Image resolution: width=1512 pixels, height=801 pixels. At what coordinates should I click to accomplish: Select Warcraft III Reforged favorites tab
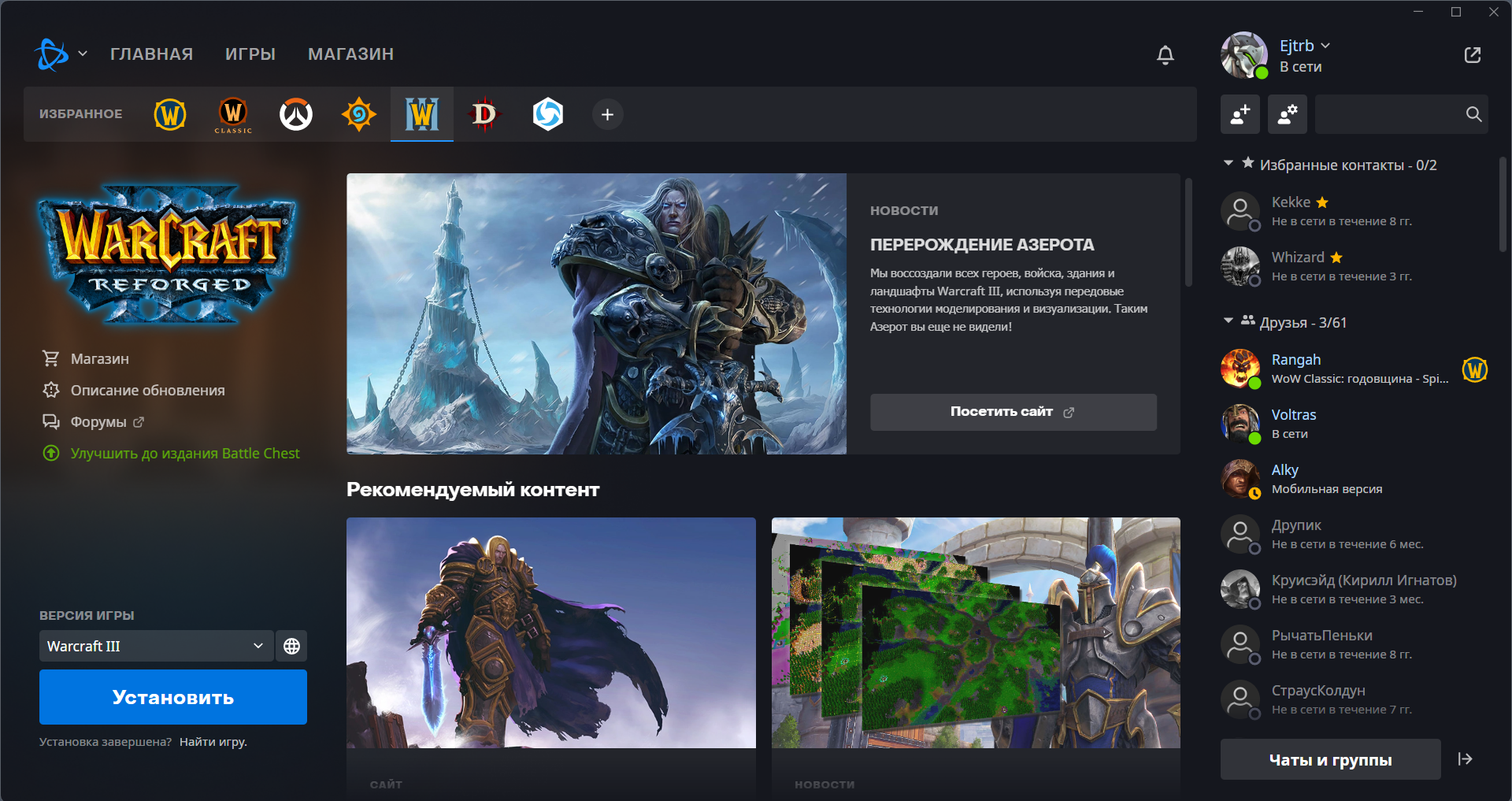(x=422, y=115)
